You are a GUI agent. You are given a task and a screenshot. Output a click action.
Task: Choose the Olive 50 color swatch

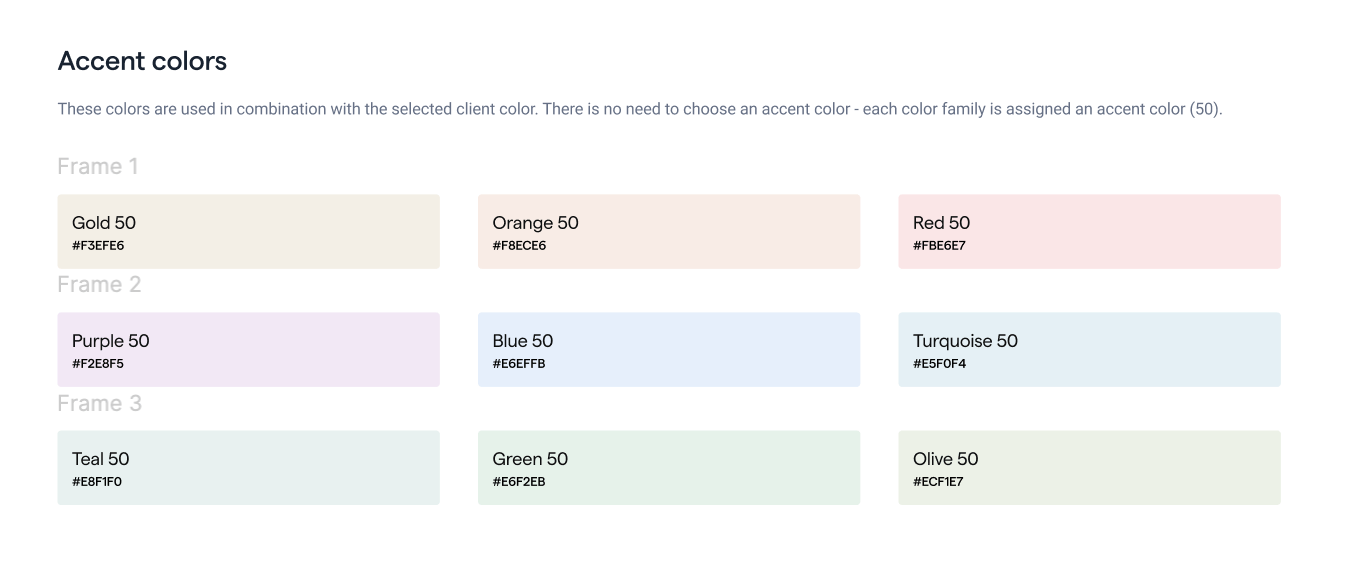(x=1089, y=467)
